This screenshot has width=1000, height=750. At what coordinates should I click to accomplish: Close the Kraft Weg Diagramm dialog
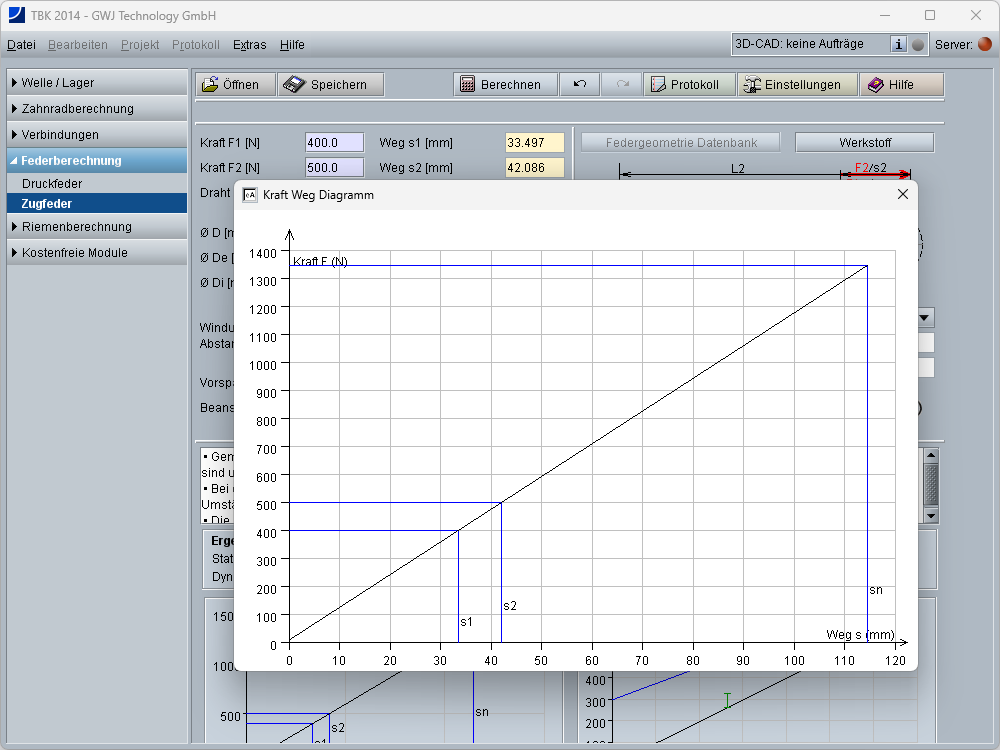tap(903, 194)
